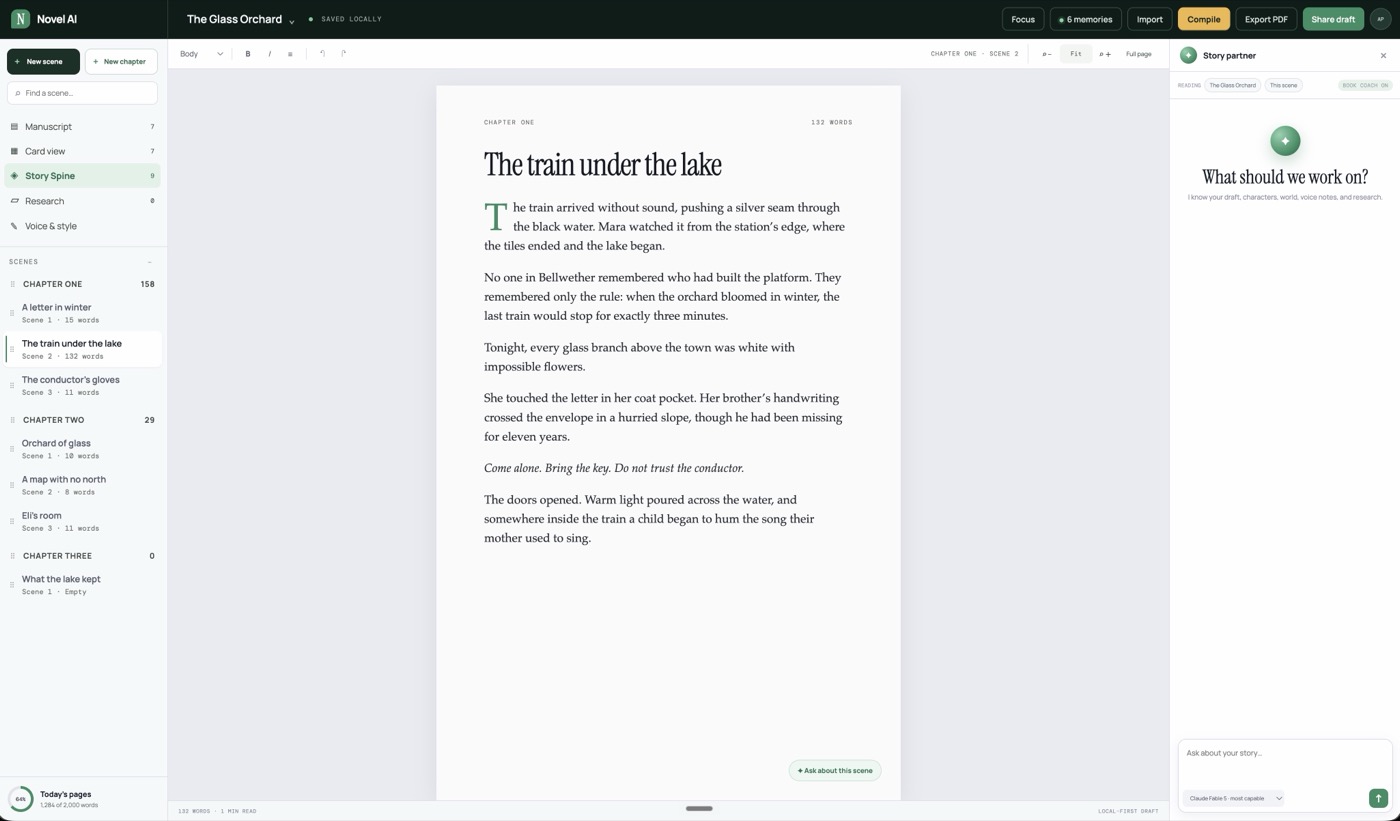Click drag handle beside Chapter Two
Viewport: 1400px width, 821px height.
tap(13, 420)
